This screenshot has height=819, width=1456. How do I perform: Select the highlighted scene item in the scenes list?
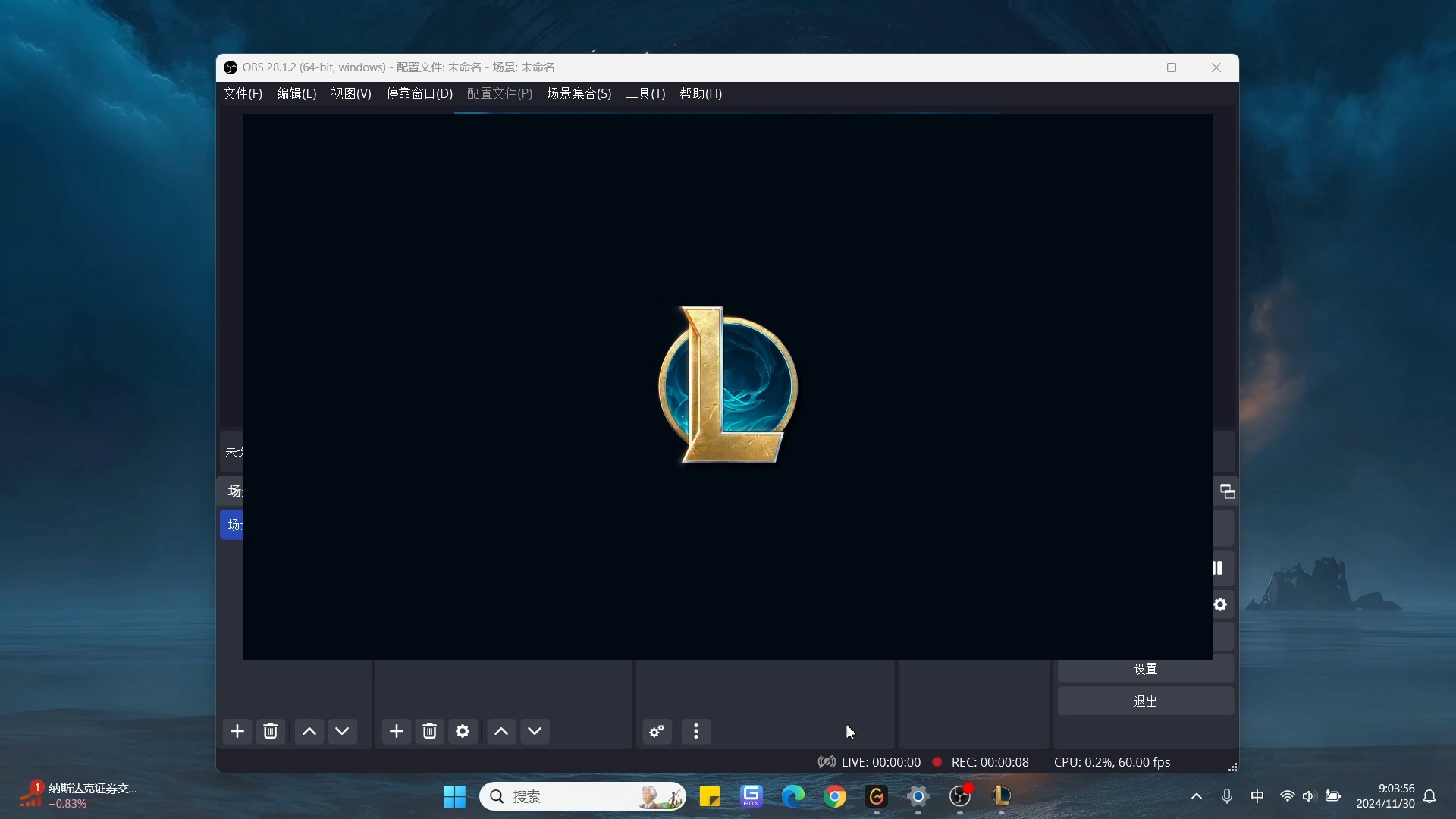(x=231, y=525)
